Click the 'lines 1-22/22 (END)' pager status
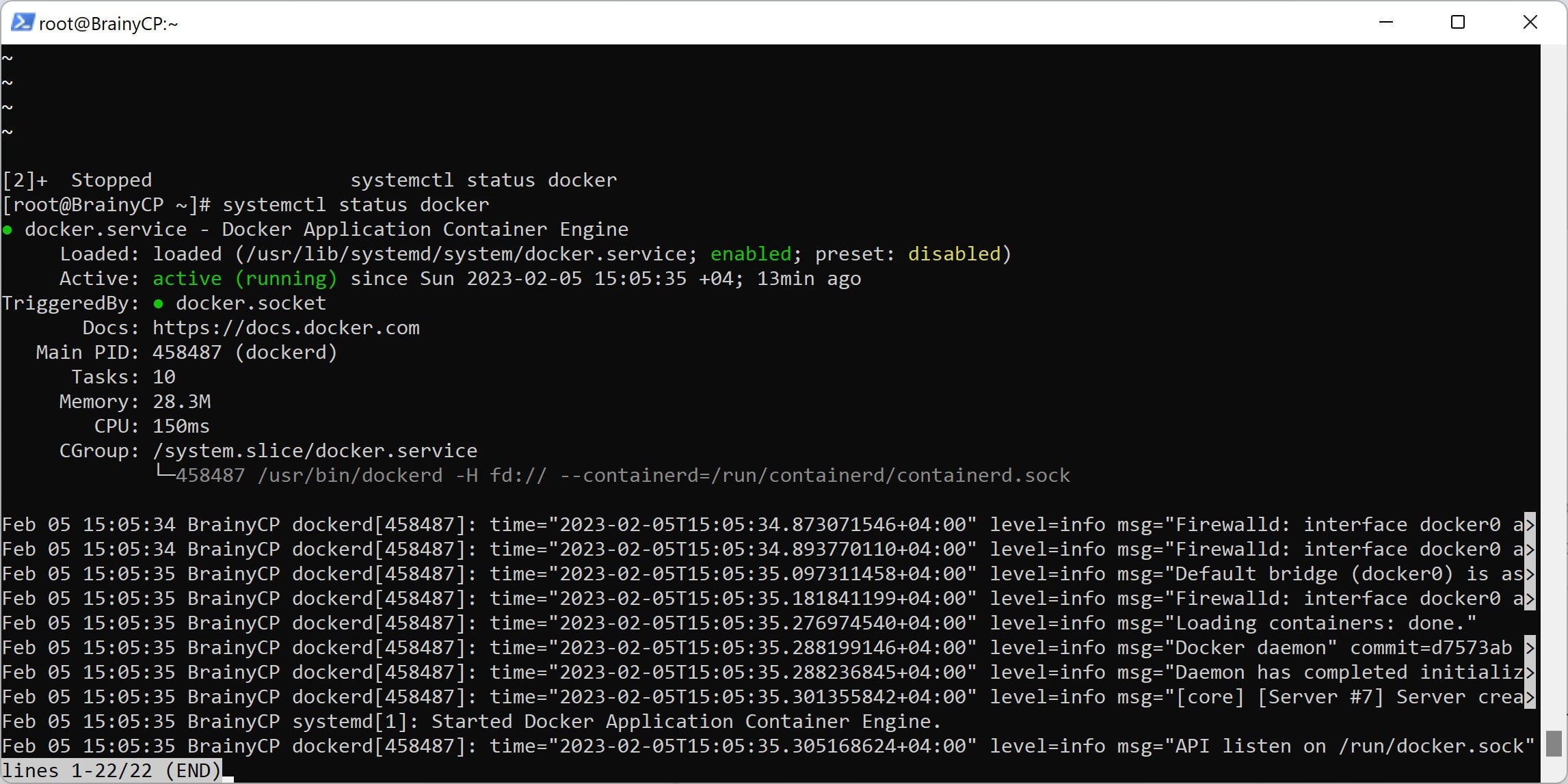This screenshot has width=1568, height=784. click(x=111, y=771)
